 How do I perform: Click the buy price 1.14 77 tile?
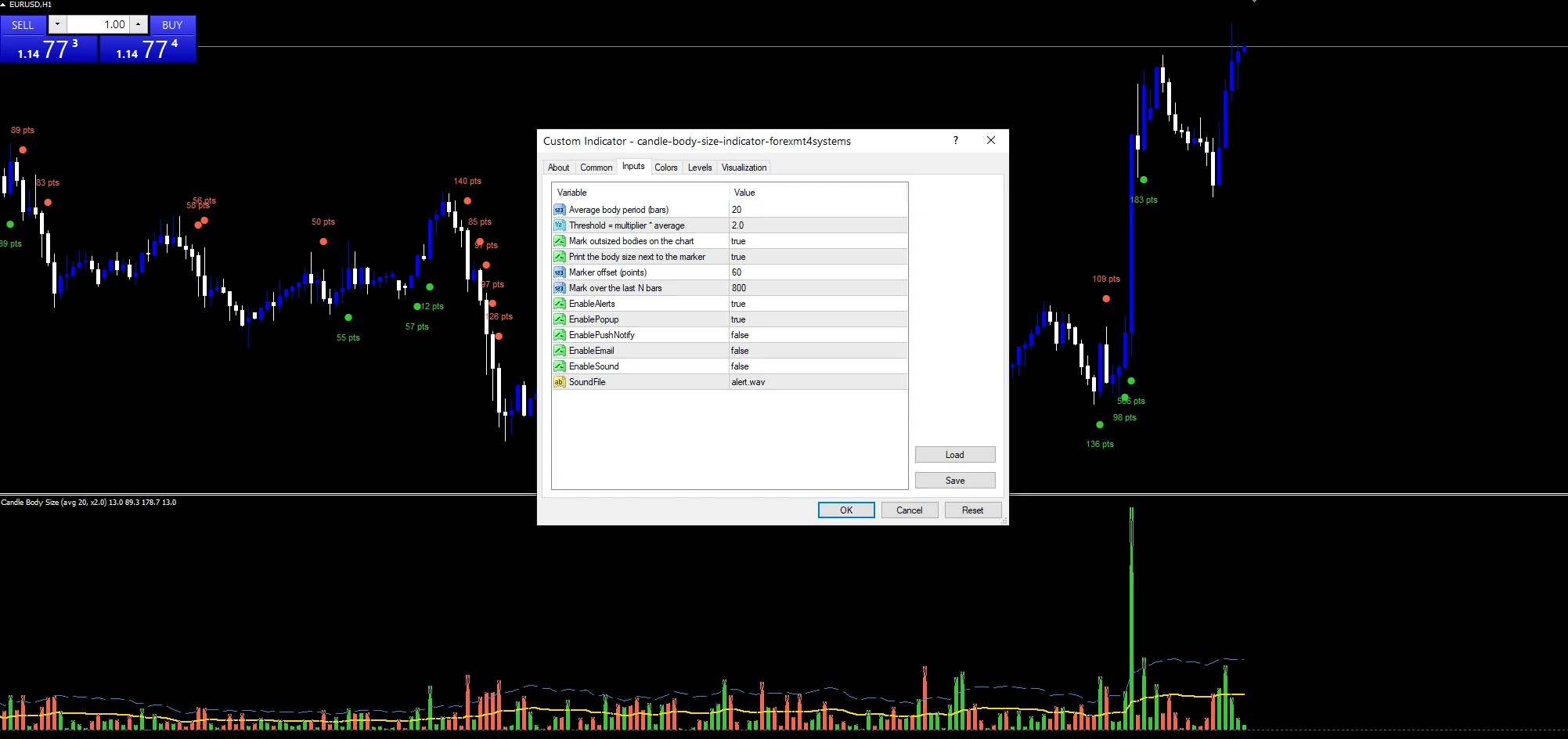(x=147, y=49)
